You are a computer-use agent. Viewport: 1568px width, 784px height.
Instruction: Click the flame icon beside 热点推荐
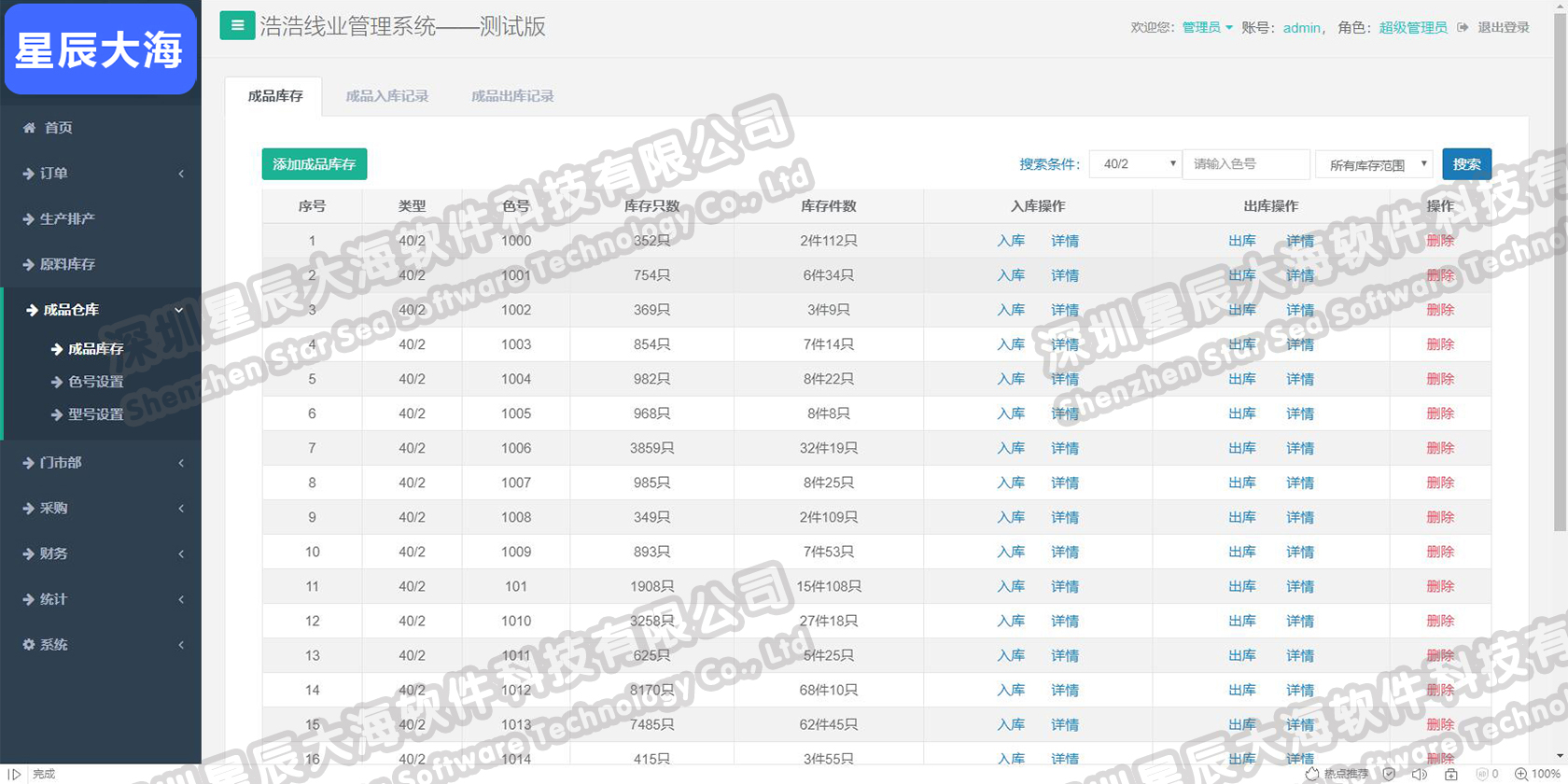pyautogui.click(x=1312, y=774)
